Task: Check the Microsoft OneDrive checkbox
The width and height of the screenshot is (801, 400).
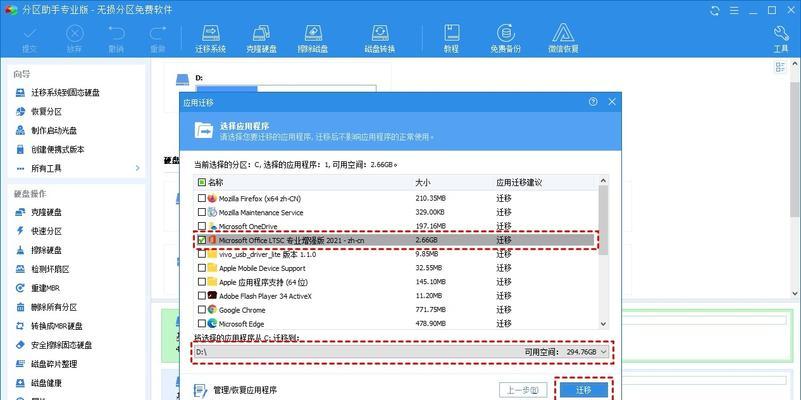Action: [x=202, y=226]
